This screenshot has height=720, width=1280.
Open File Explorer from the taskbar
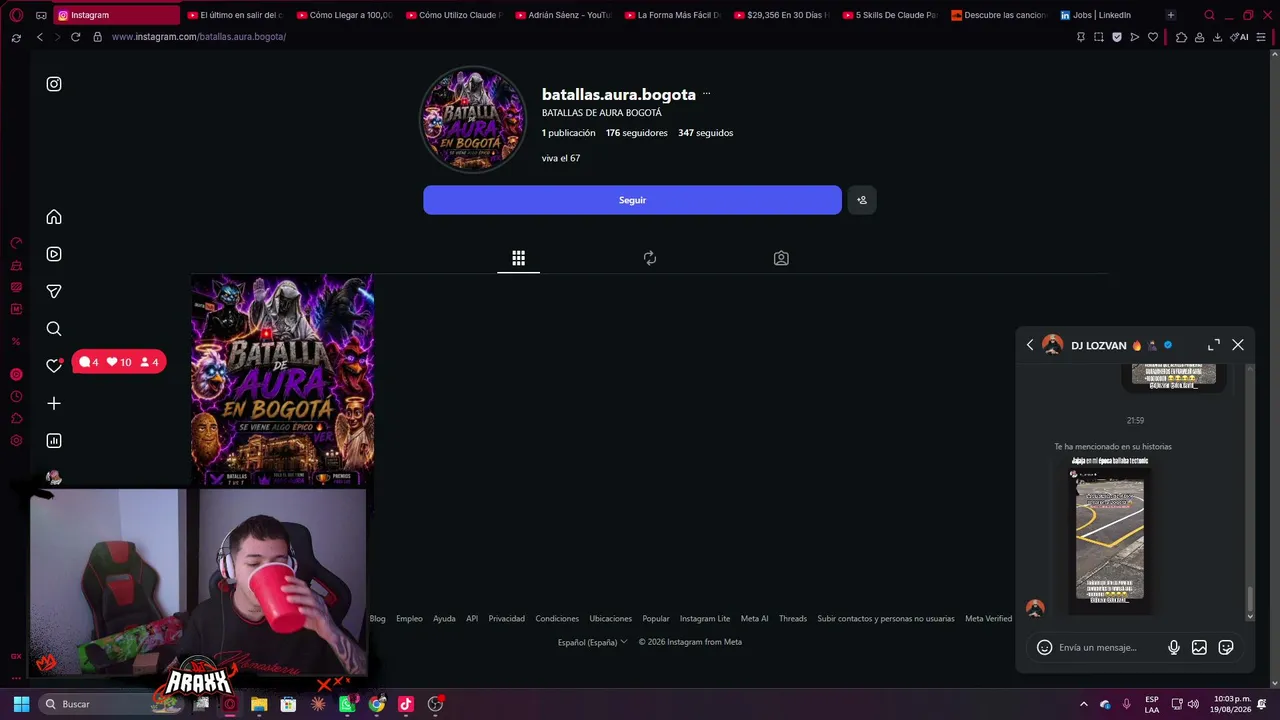259,704
